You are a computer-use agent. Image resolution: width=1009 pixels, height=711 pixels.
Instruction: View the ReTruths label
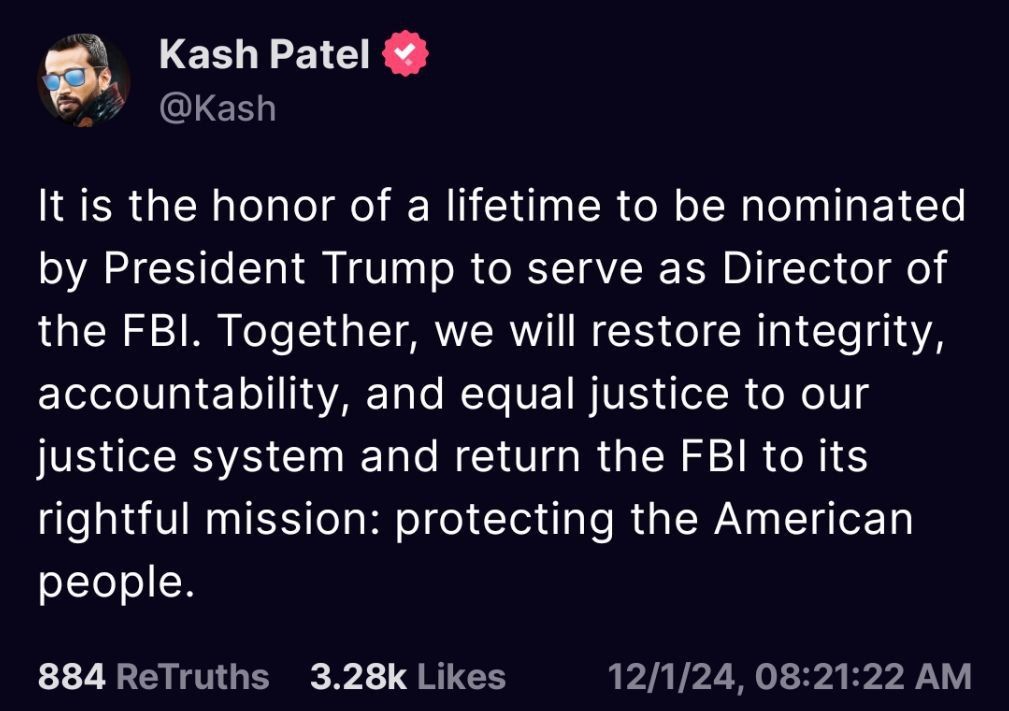coord(193,676)
